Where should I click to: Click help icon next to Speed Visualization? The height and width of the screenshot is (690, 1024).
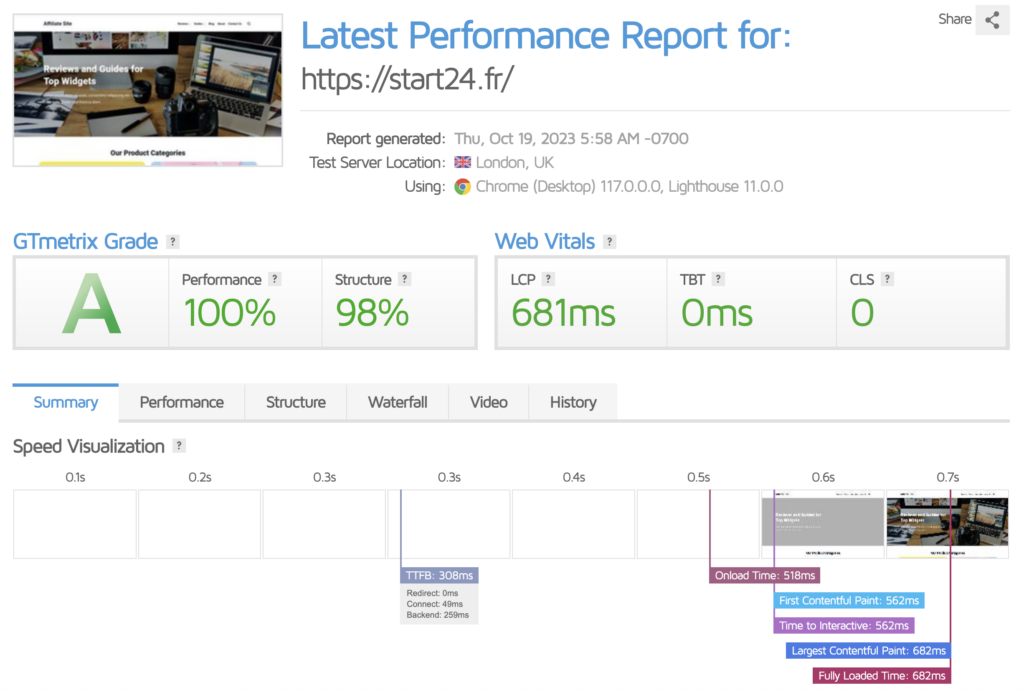click(x=179, y=446)
